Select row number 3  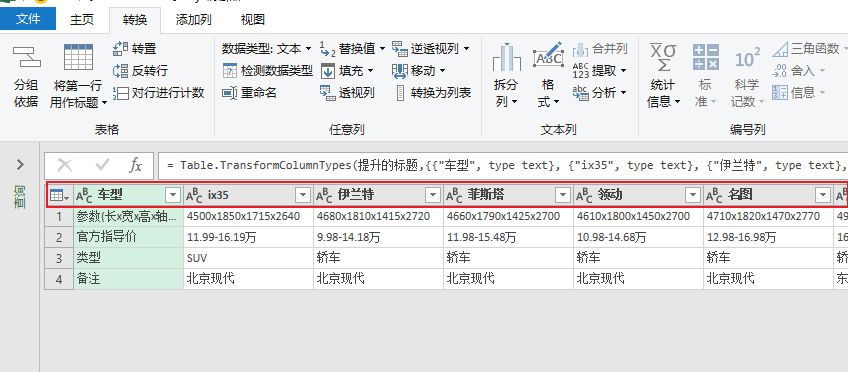(59, 258)
